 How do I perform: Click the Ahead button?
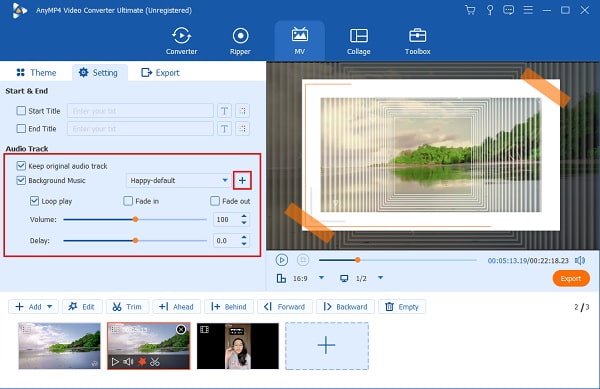click(176, 307)
